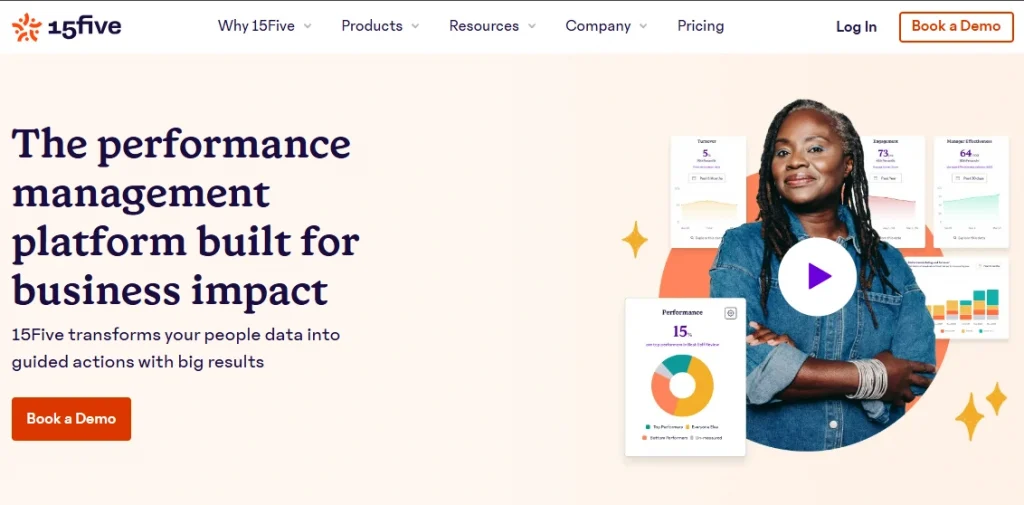Open the time period selector on the Turnover card
Viewport: 1024px width, 505px height.
click(x=707, y=178)
